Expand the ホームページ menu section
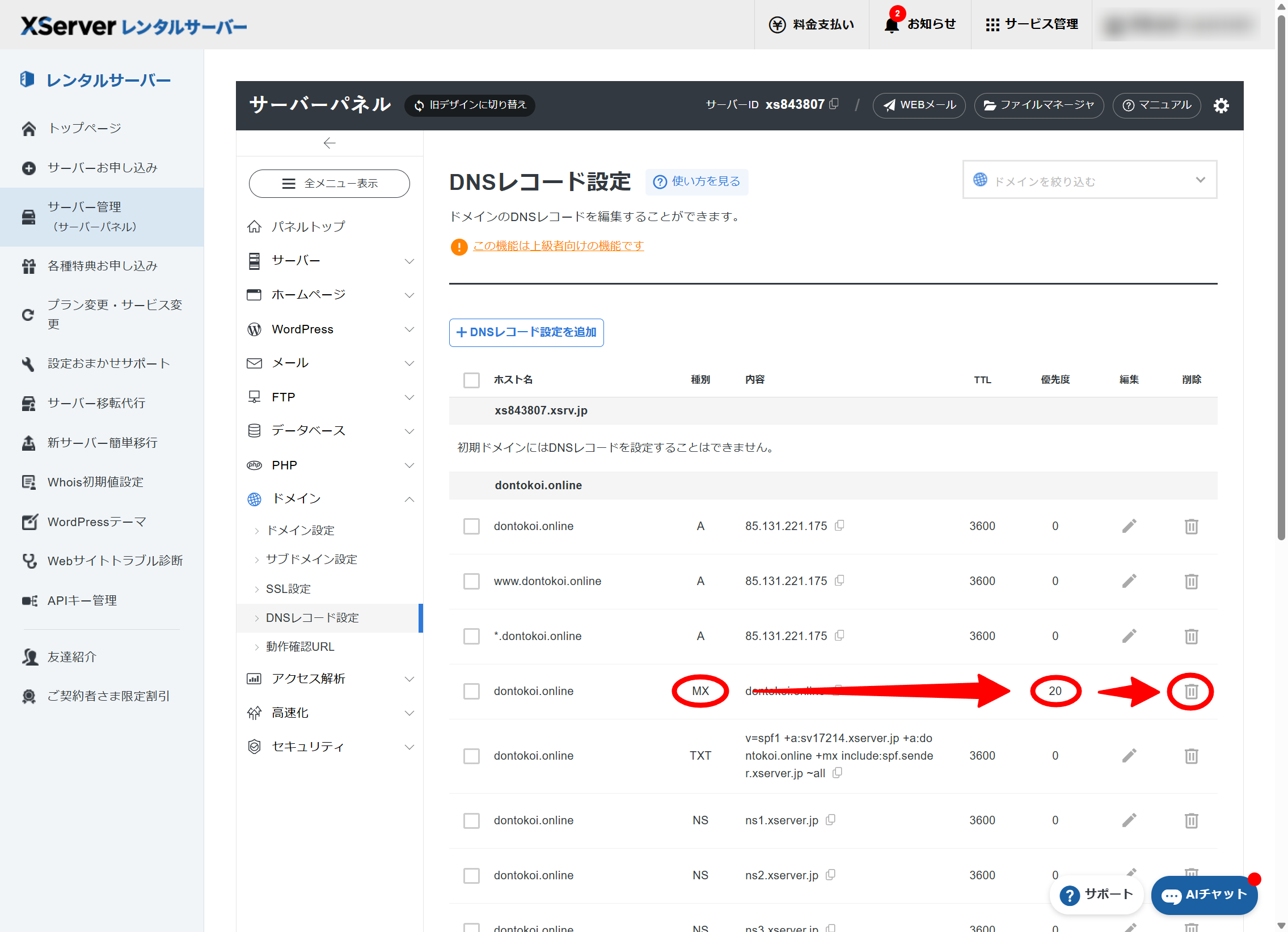Image resolution: width=1288 pixels, height=932 pixels. [x=330, y=295]
